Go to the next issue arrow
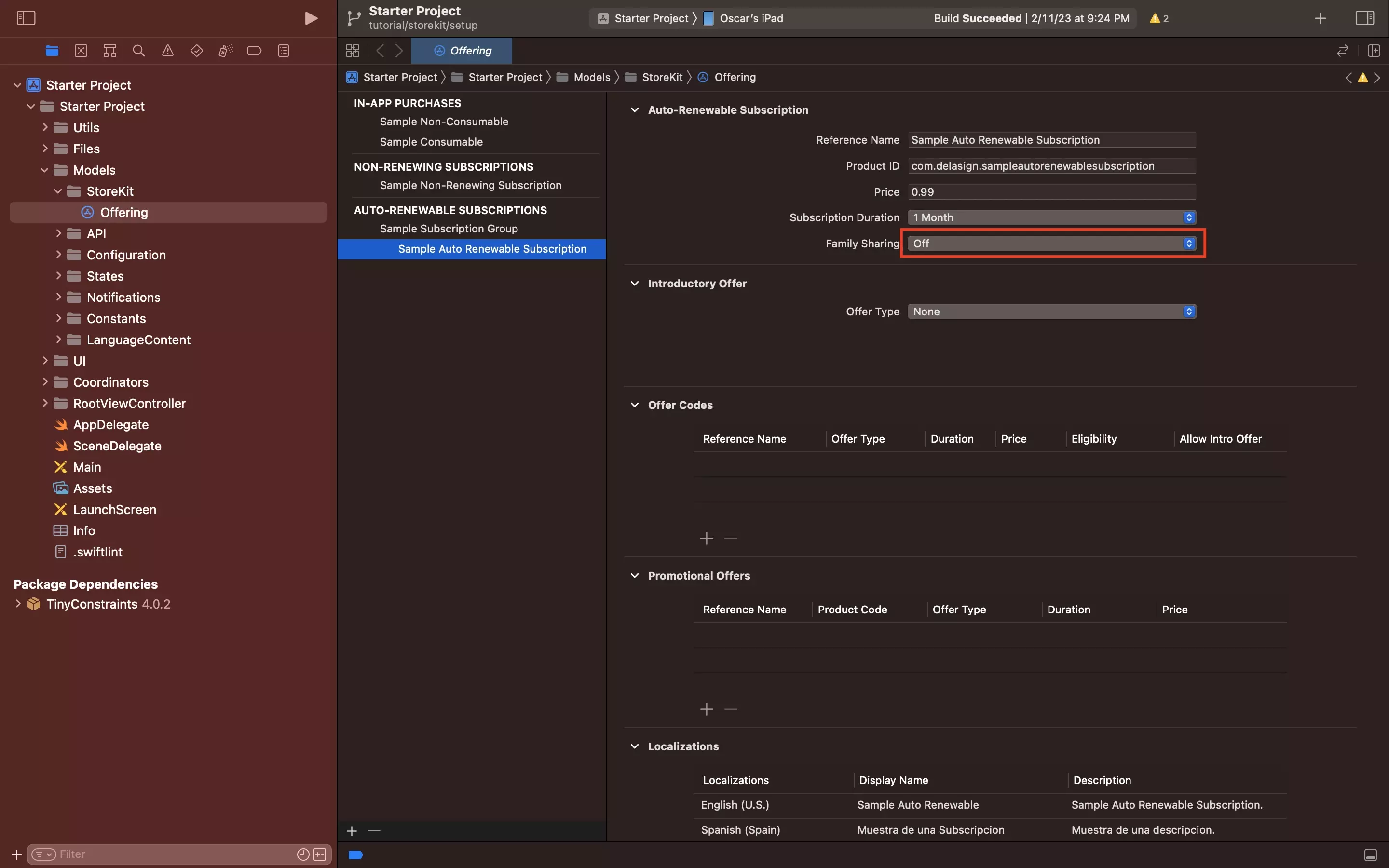Image resolution: width=1389 pixels, height=868 pixels. [x=1377, y=78]
